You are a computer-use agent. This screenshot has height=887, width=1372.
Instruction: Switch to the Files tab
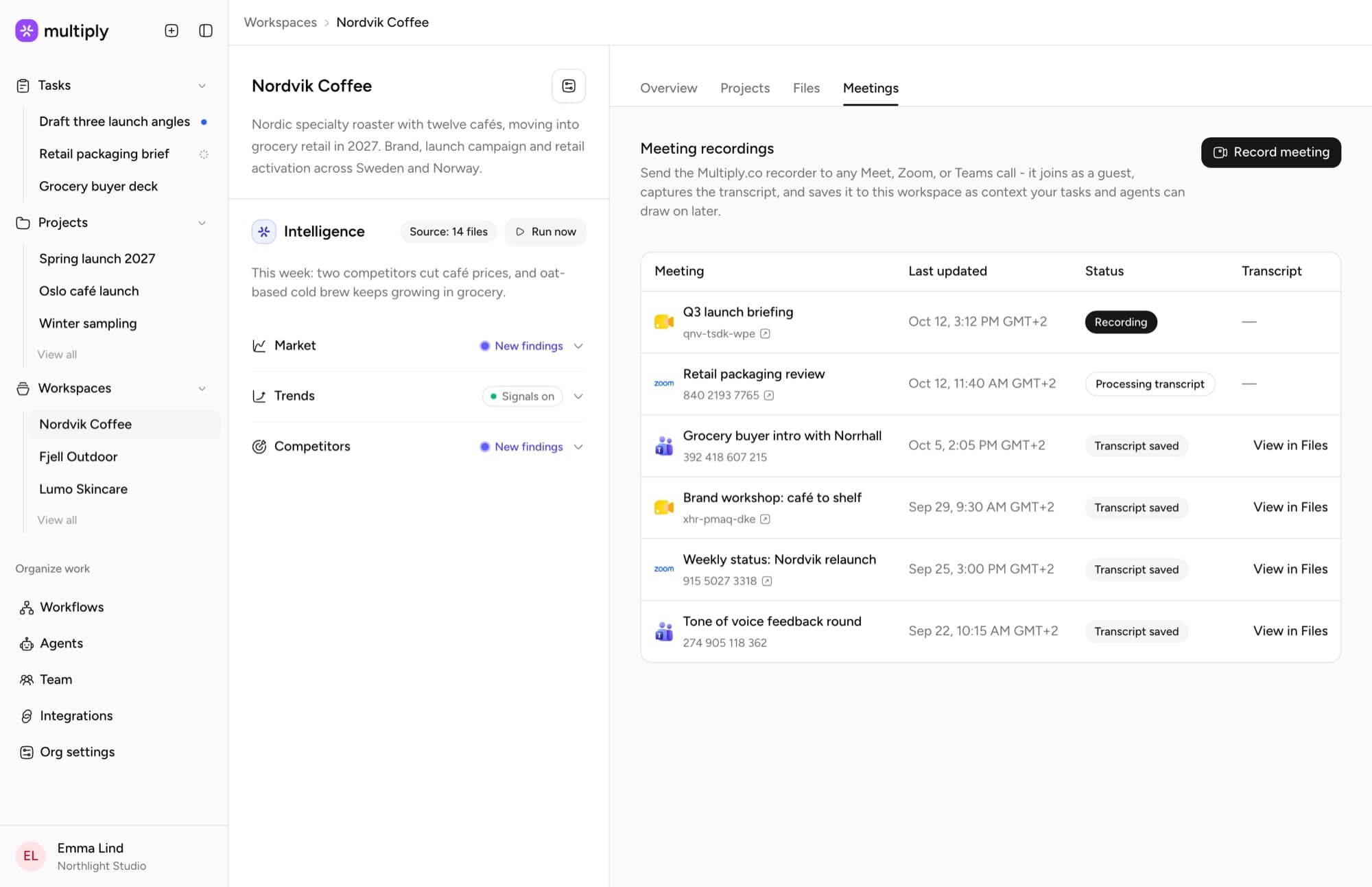[x=806, y=88]
